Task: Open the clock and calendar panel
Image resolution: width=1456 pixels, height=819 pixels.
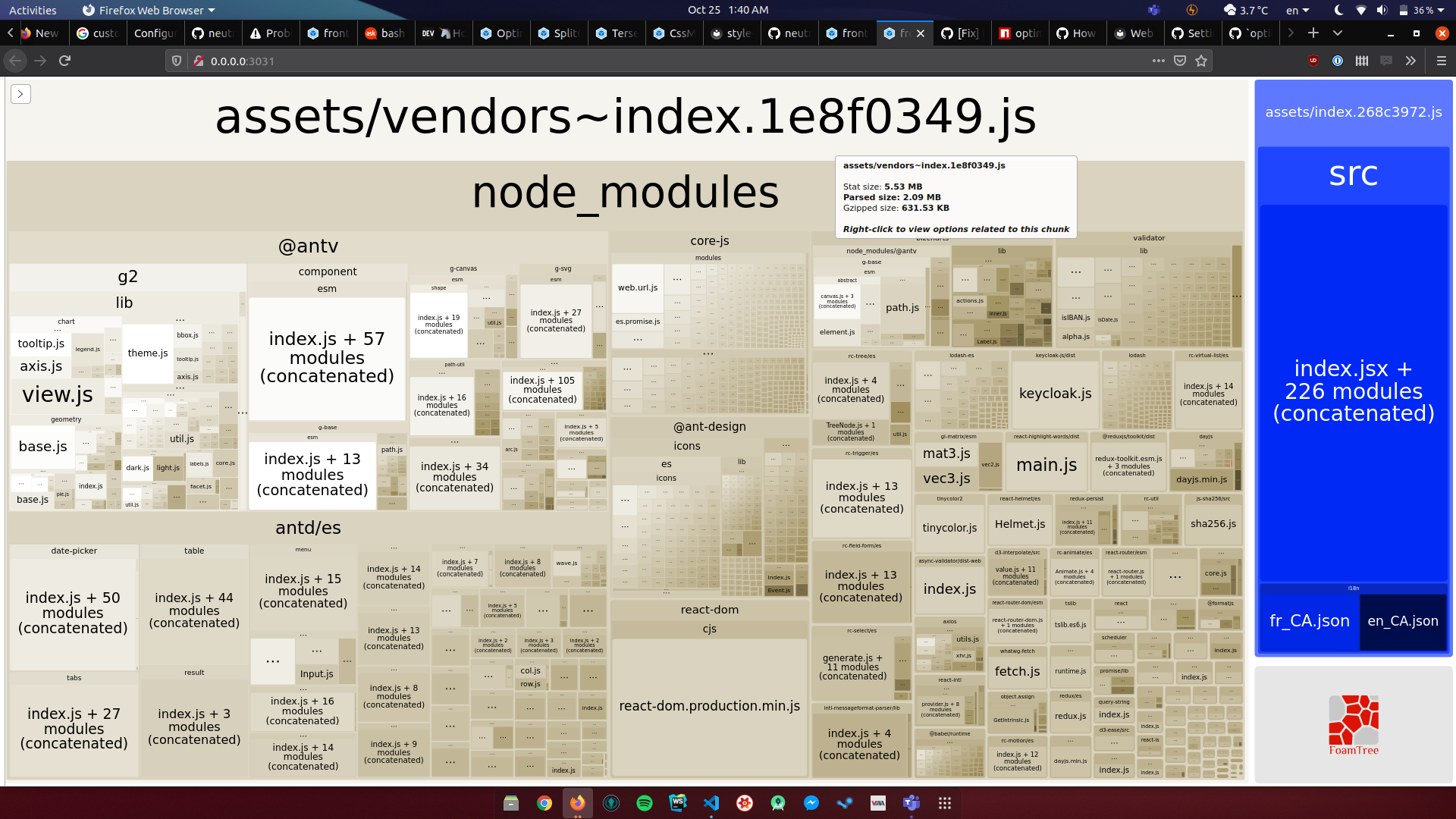Action: [728, 10]
